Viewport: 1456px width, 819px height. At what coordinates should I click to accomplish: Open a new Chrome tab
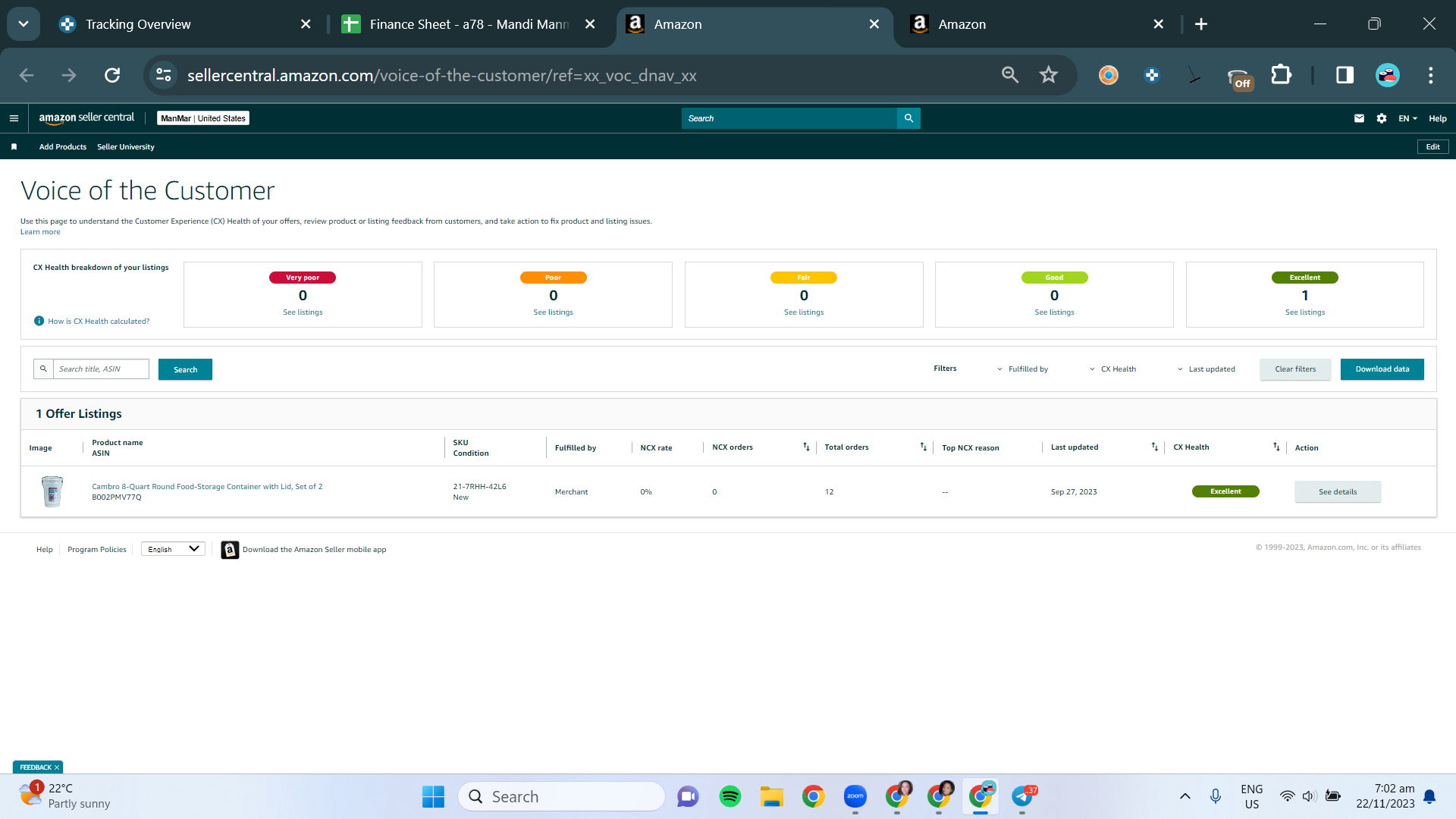(1201, 24)
